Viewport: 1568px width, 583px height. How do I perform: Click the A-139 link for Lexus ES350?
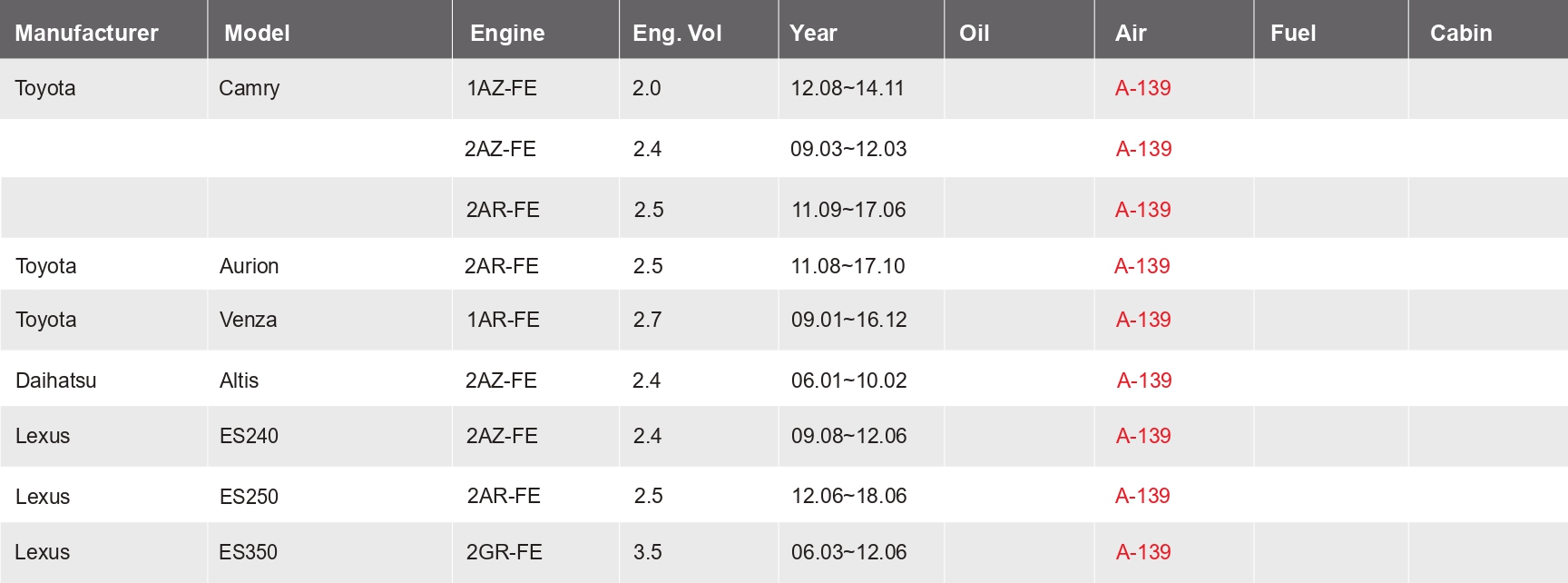point(1142,552)
